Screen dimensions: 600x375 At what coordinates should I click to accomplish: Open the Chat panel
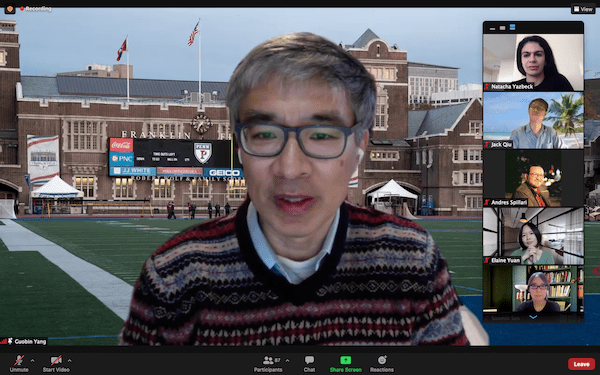(309, 364)
